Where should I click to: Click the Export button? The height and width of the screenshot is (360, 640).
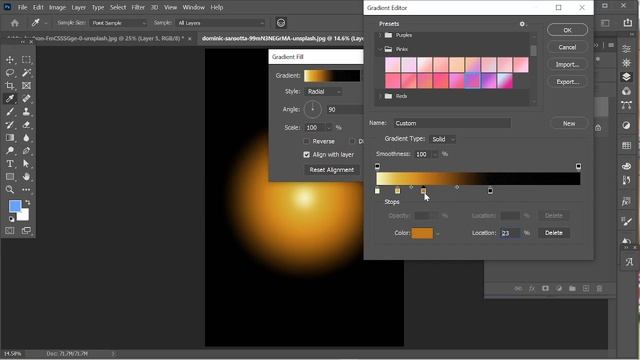pos(567,82)
